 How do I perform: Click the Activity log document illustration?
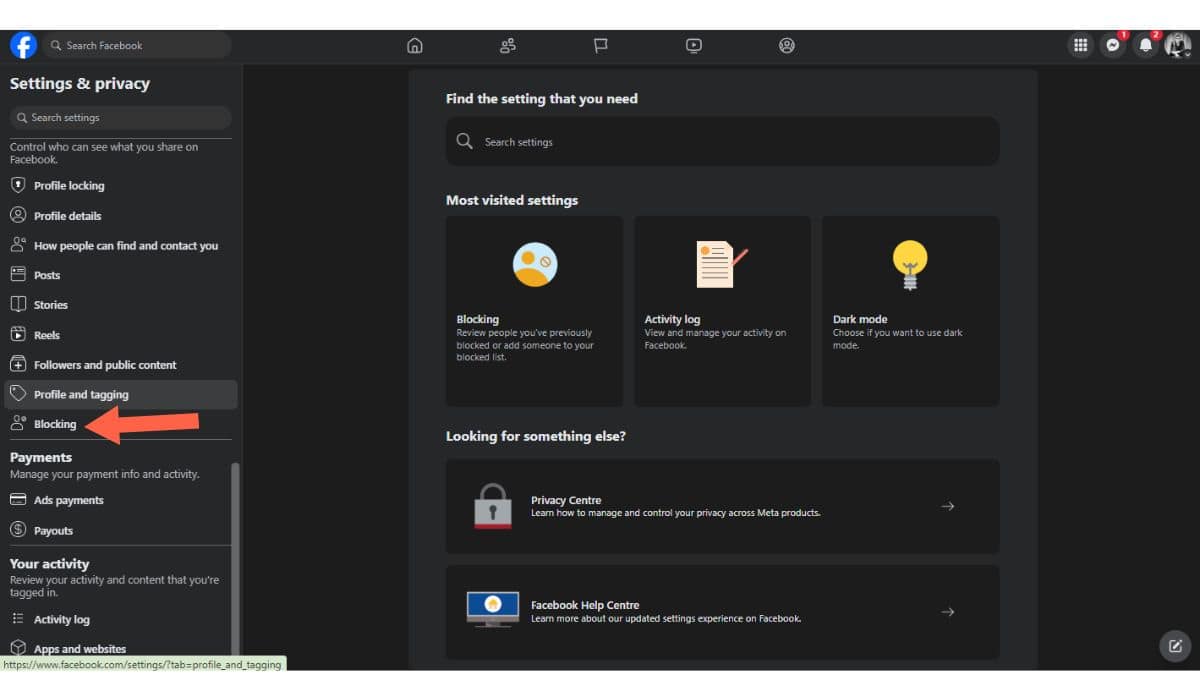(721, 265)
